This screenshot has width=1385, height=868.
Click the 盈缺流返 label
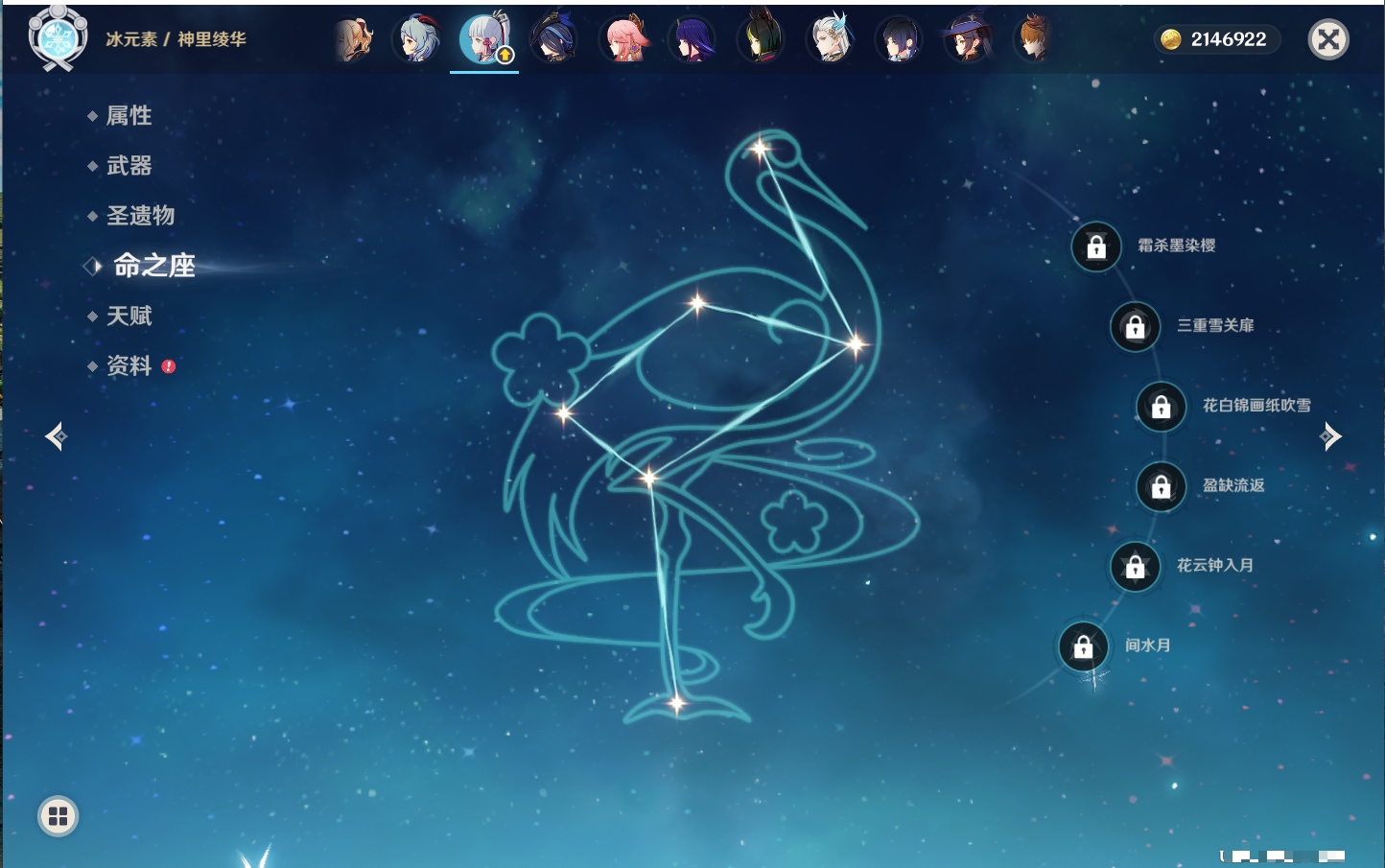[x=1233, y=485]
